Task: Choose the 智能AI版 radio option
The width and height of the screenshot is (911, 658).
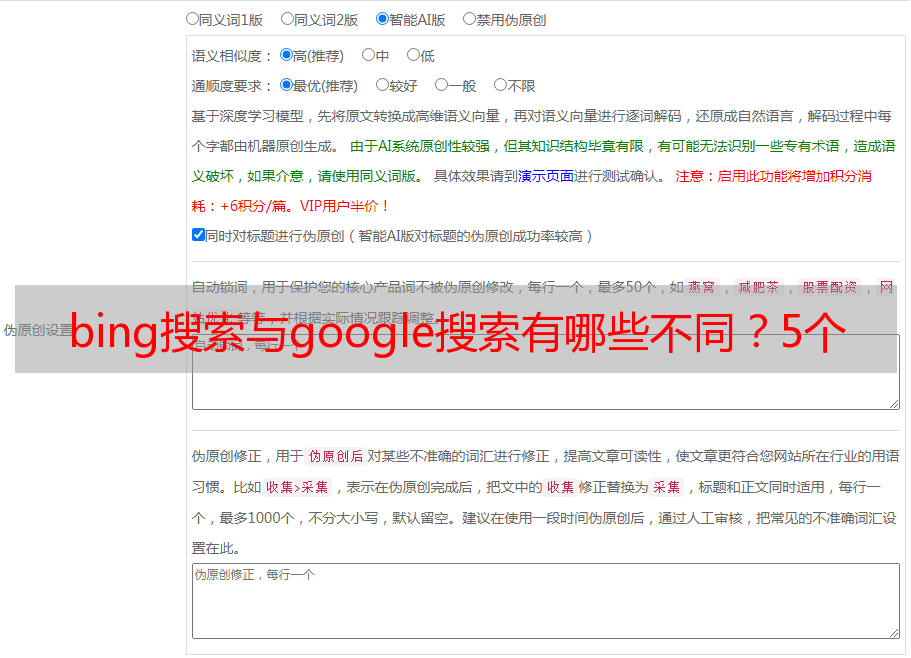Action: click(382, 19)
